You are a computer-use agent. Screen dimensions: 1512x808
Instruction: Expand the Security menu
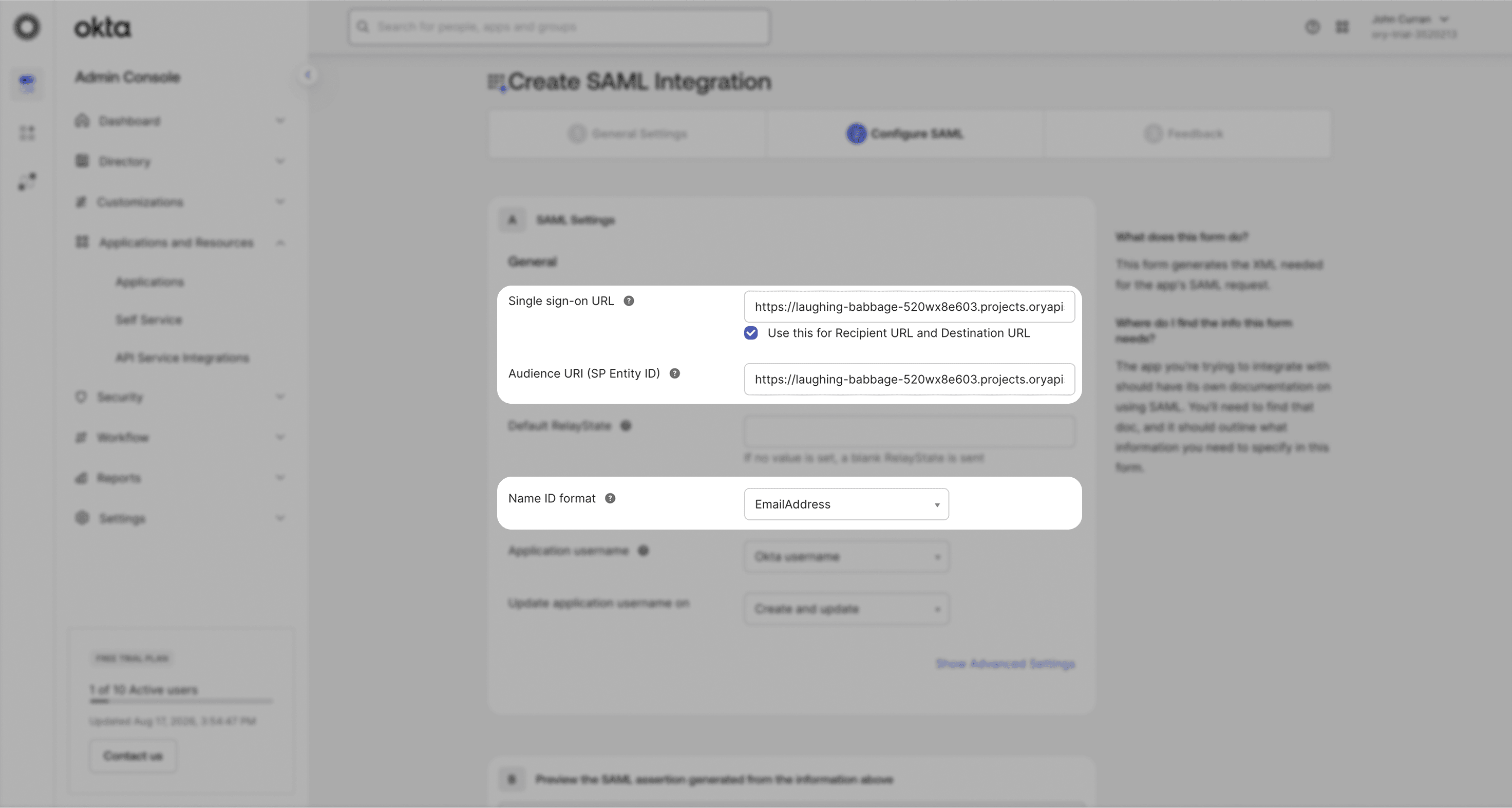(180, 397)
